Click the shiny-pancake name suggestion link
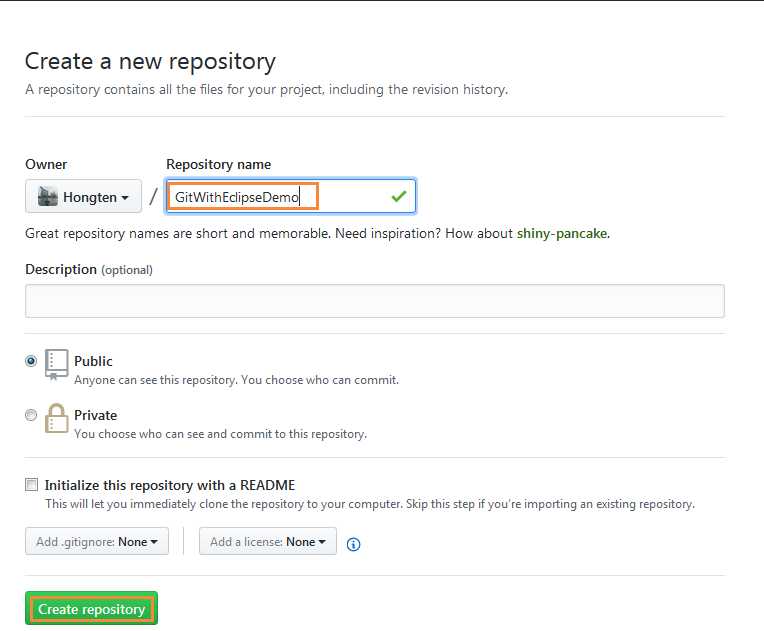This screenshot has height=631, width=764. tap(562, 233)
